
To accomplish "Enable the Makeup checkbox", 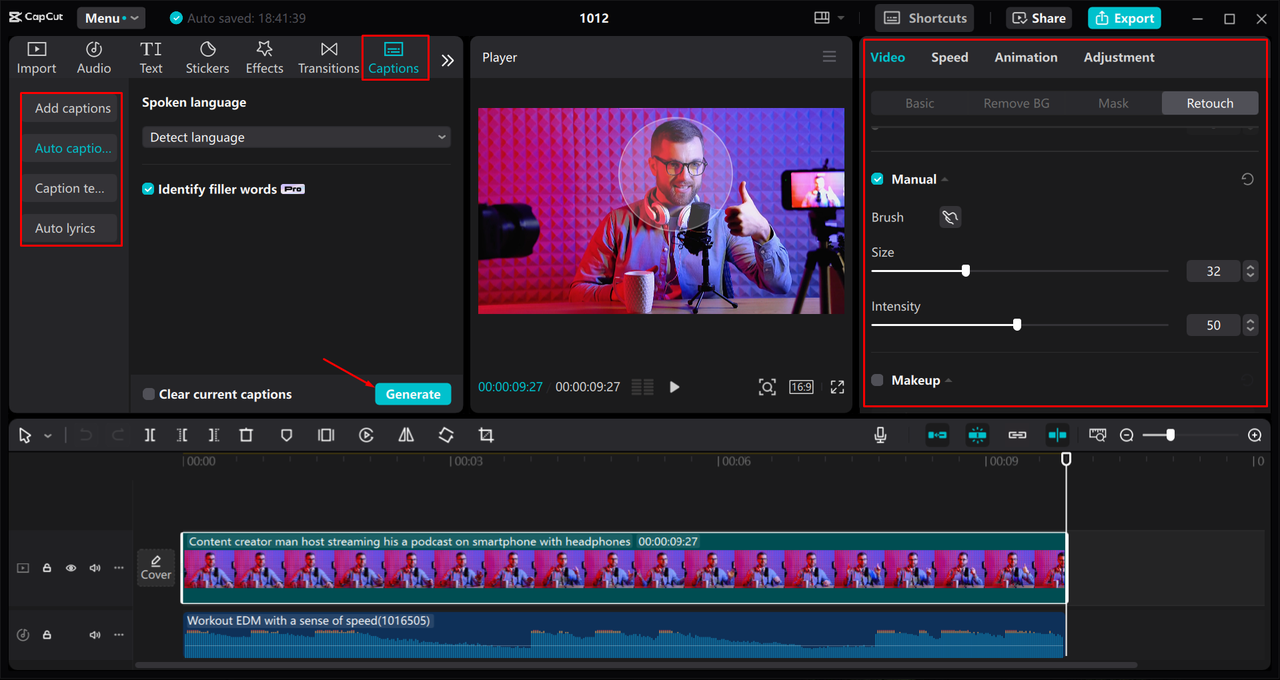I will click(877, 380).
